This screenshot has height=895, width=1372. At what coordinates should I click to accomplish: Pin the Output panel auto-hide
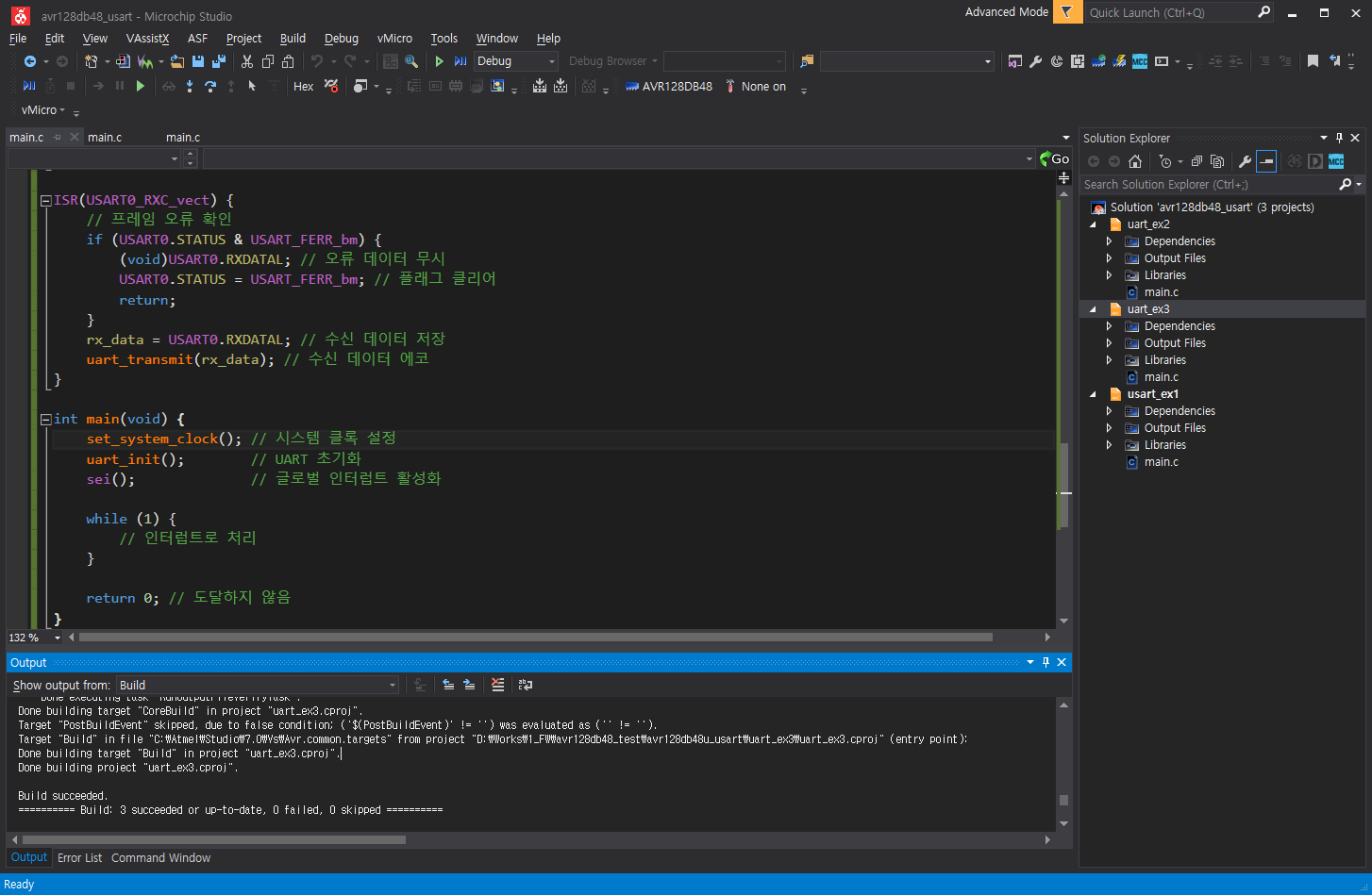[1046, 662]
